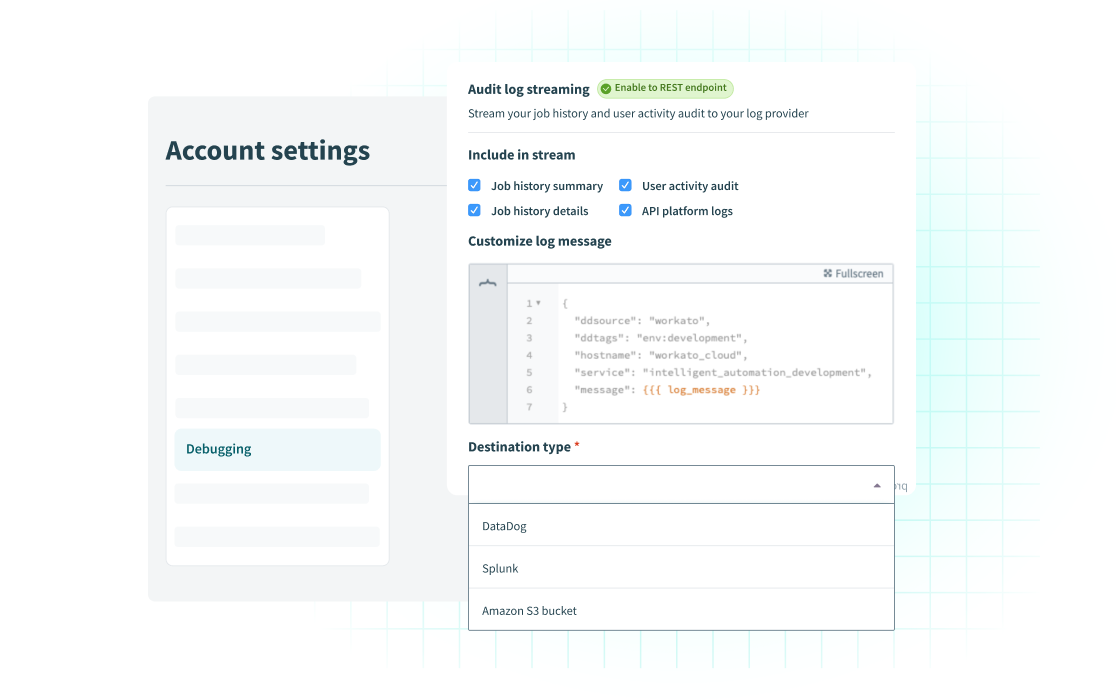The width and height of the screenshot is (1116, 700).
Task: Click Include in stream label
Action: click(x=521, y=155)
